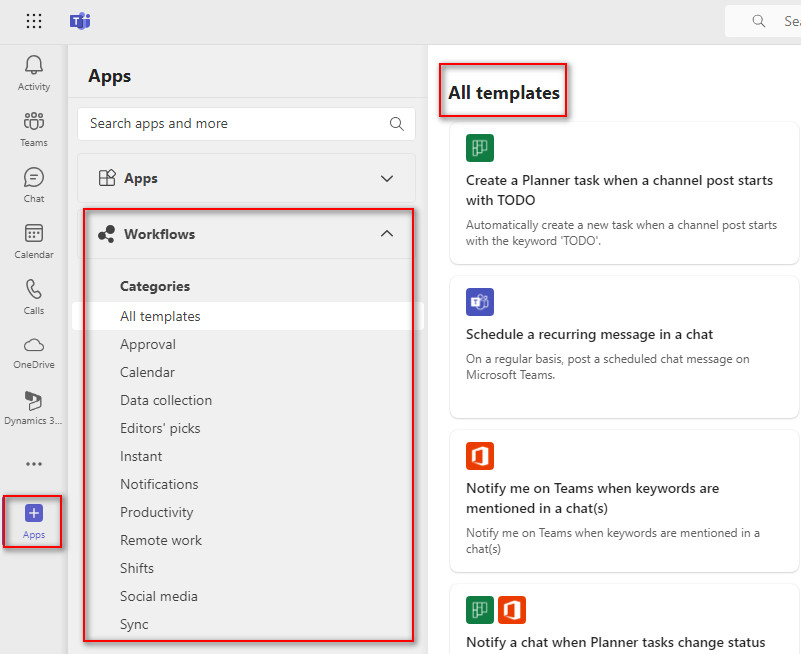
Task: Click the Workflows share-nodes icon
Action: tap(107, 234)
